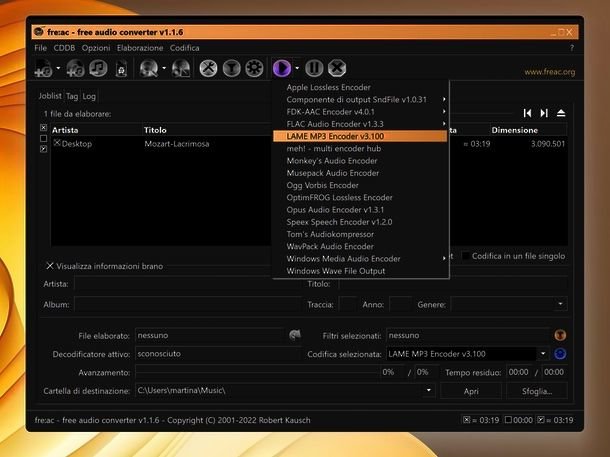The width and height of the screenshot is (610, 457).
Task: Open general settings wrench icon
Action: pos(209,68)
